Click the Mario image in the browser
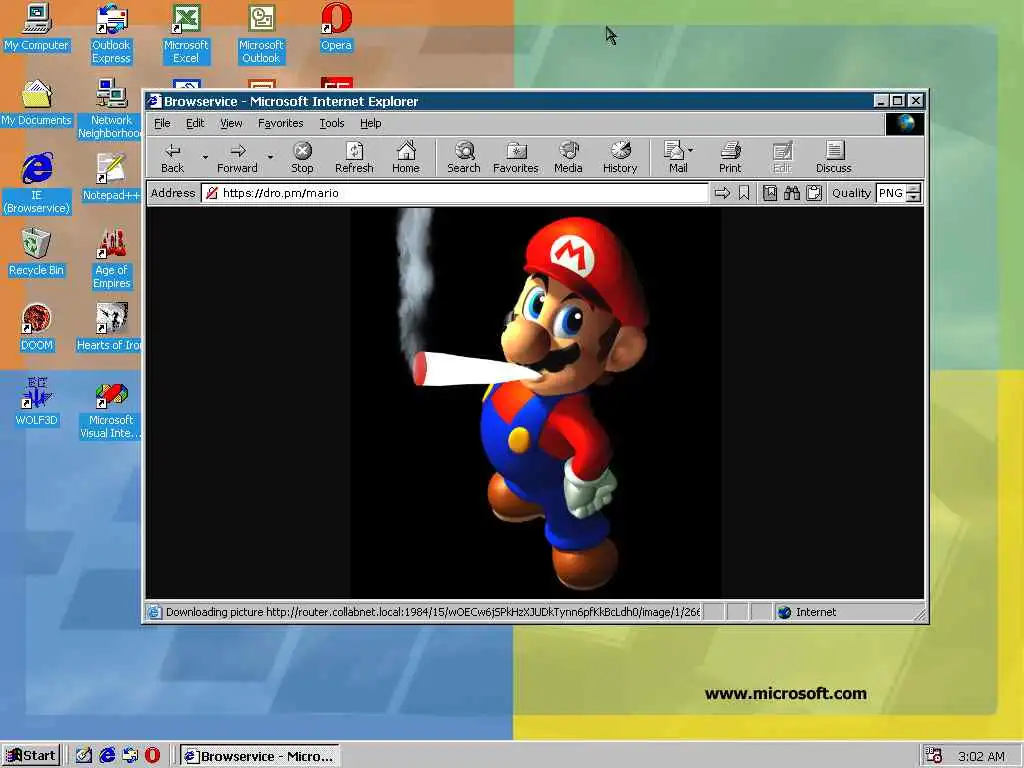This screenshot has height=768, width=1024. pyautogui.click(x=536, y=402)
